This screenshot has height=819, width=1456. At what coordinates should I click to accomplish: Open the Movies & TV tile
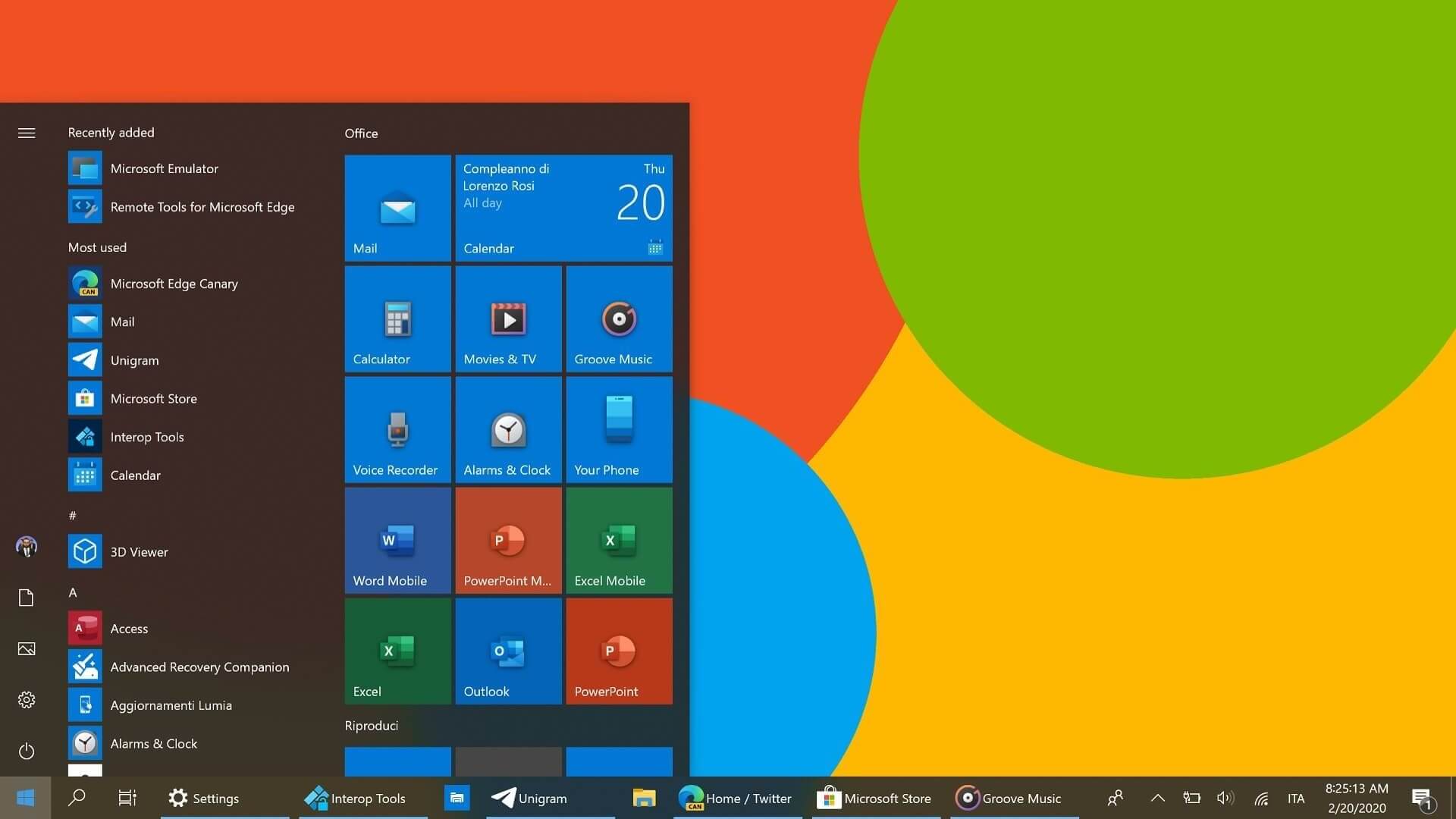point(508,318)
